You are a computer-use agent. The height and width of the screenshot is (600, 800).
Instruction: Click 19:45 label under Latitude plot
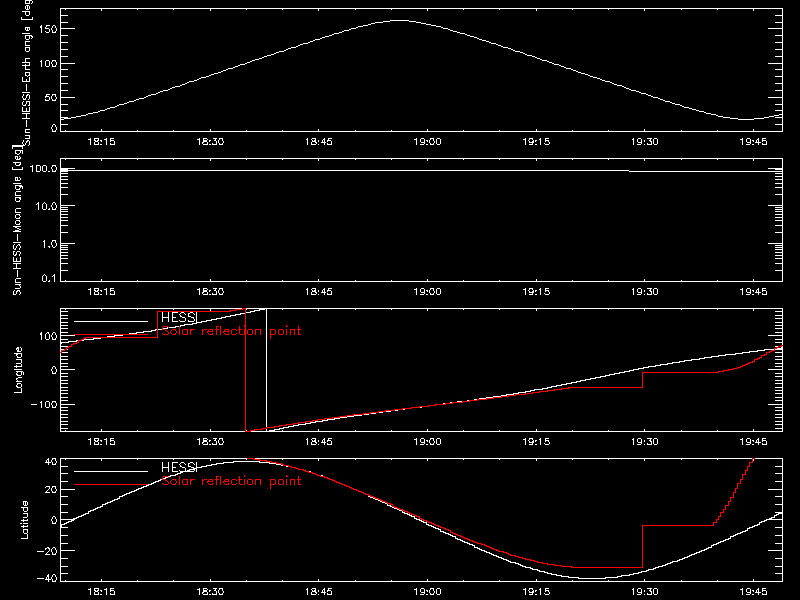754,591
